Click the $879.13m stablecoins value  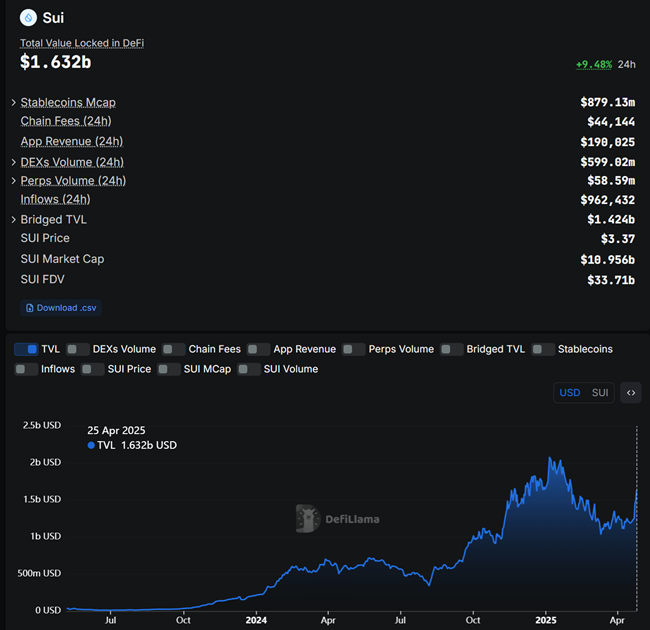point(607,102)
